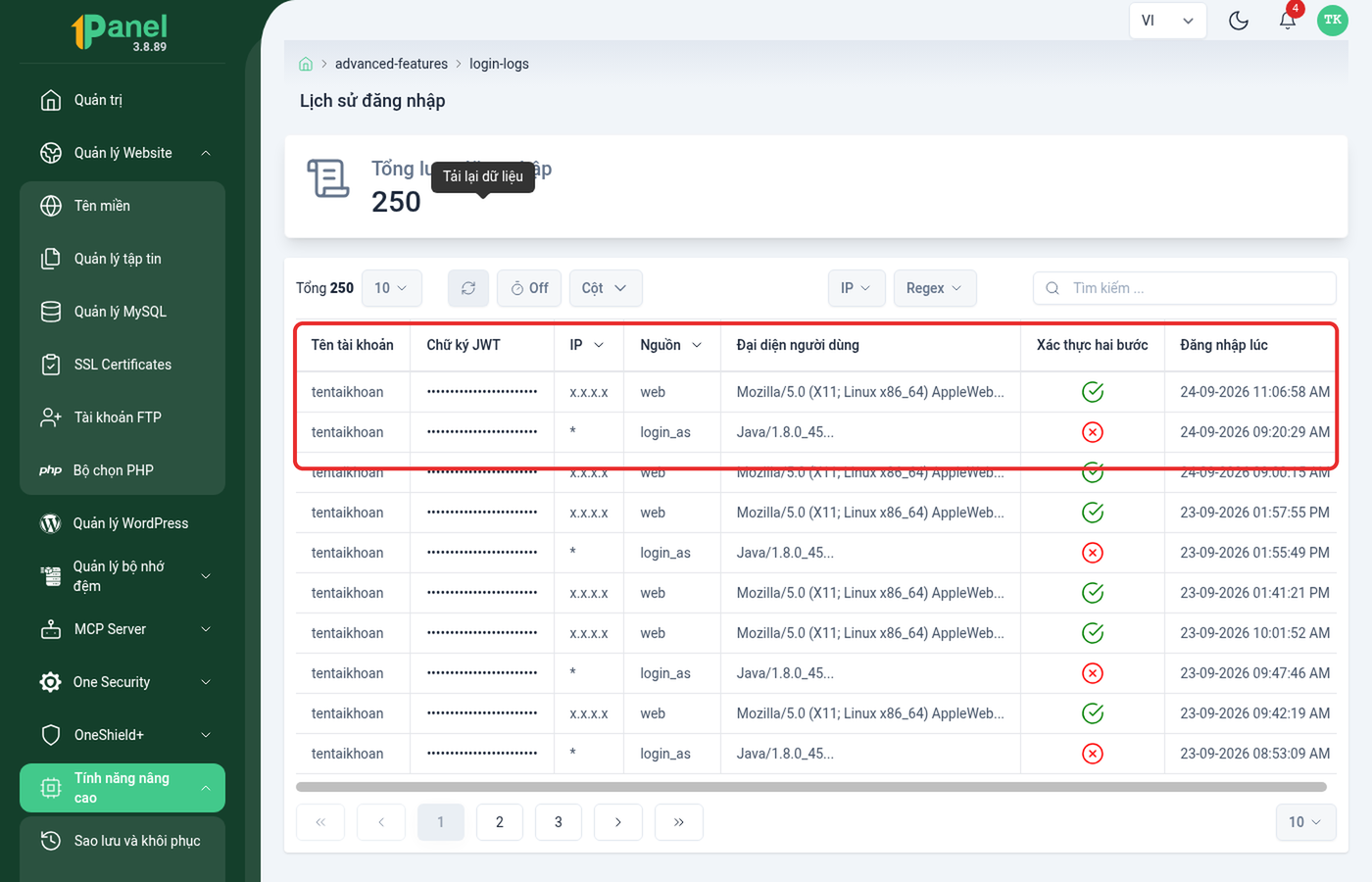Open the Cột columns dropdown
This screenshot has width=1372, height=882.
pos(605,288)
